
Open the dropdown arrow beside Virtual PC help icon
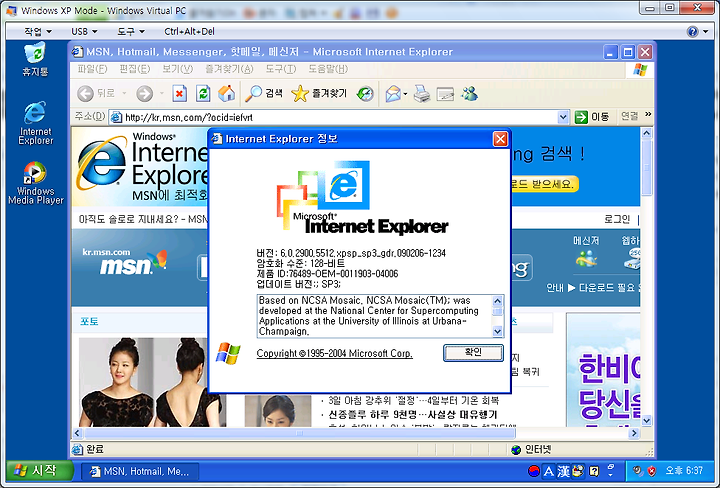705,32
